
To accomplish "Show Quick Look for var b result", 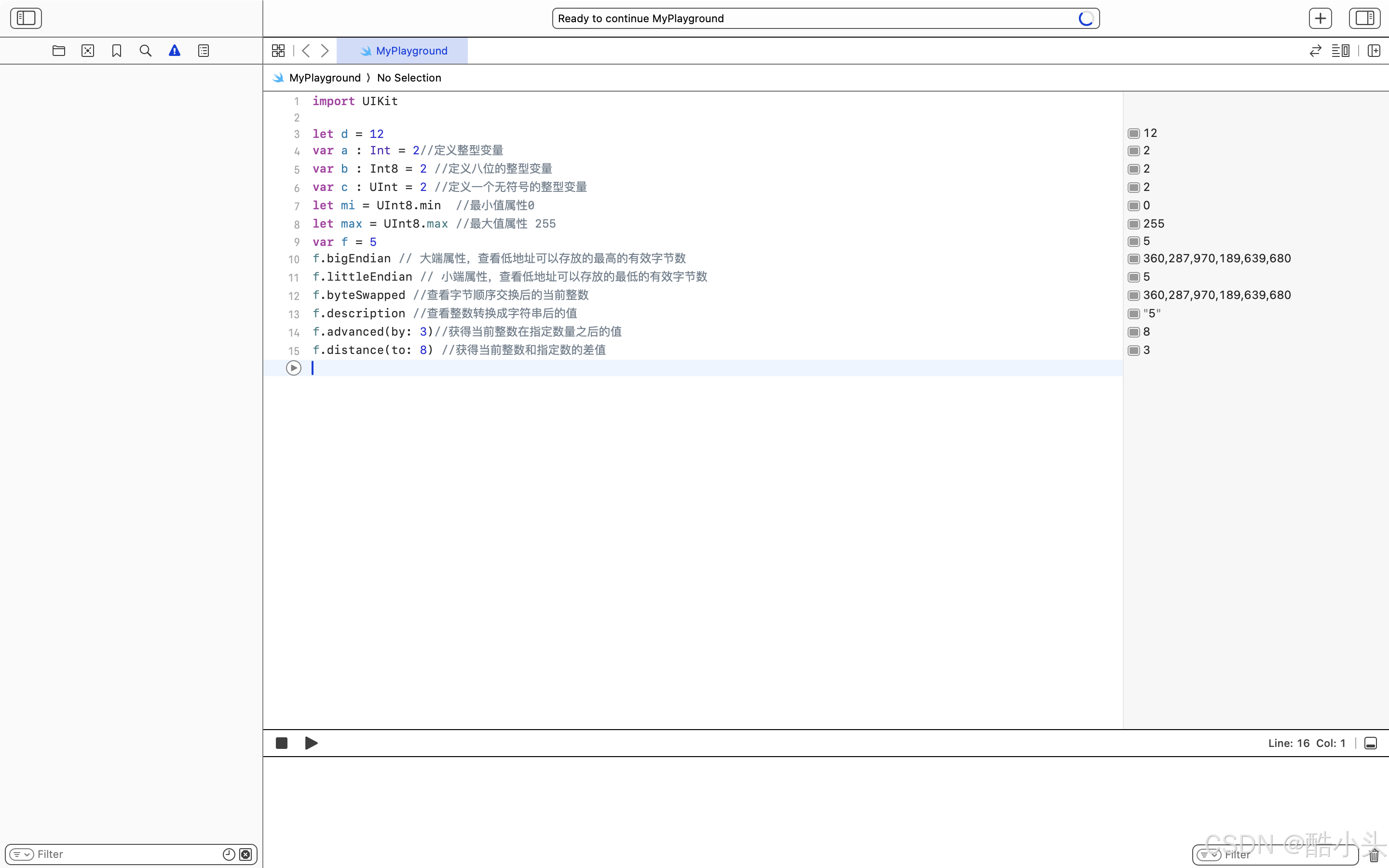I will pyautogui.click(x=1133, y=169).
